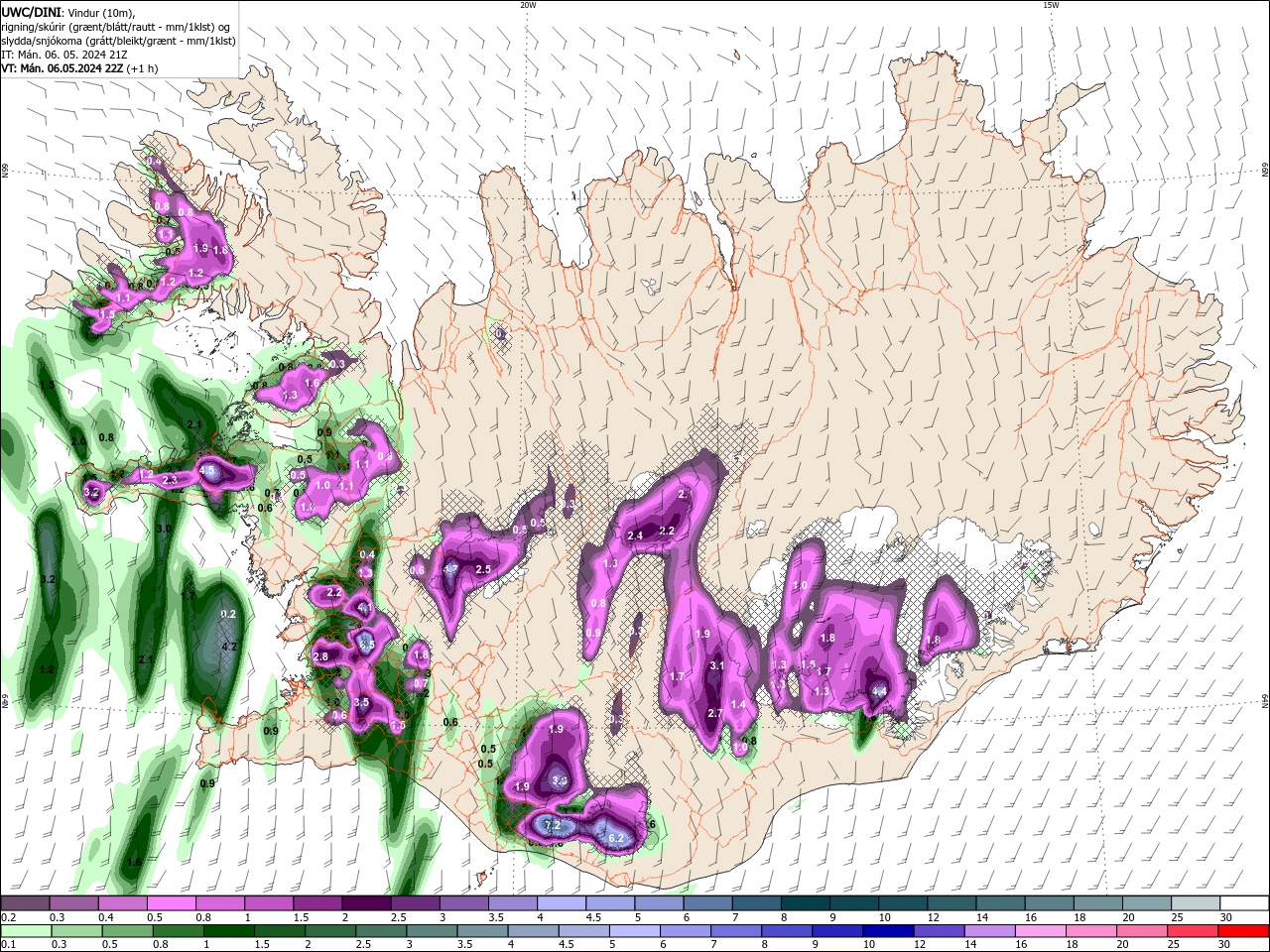Pick the dark green lower swatch between 1 and 1.5

click(x=229, y=931)
